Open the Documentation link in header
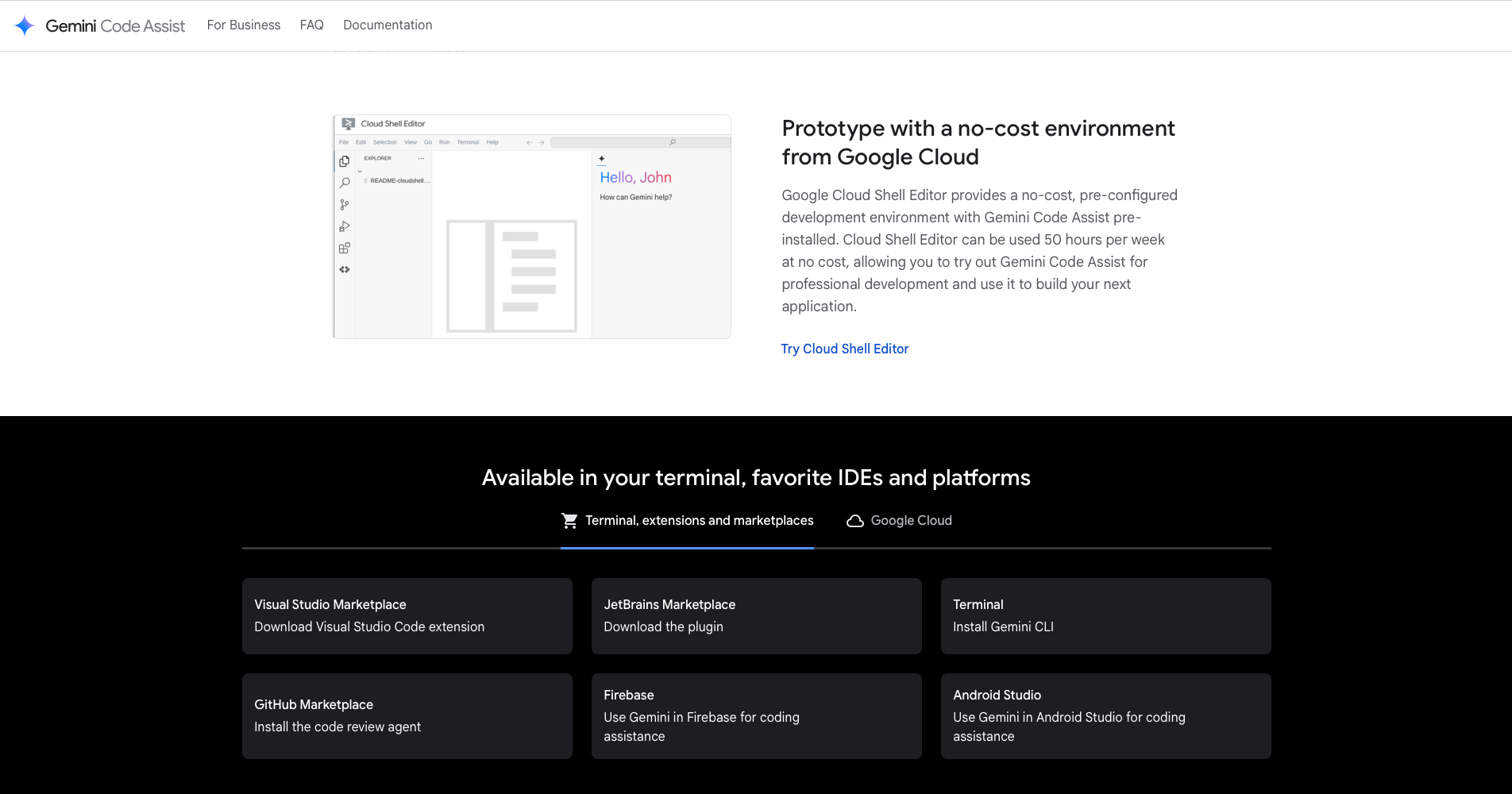The image size is (1512, 794). (388, 25)
